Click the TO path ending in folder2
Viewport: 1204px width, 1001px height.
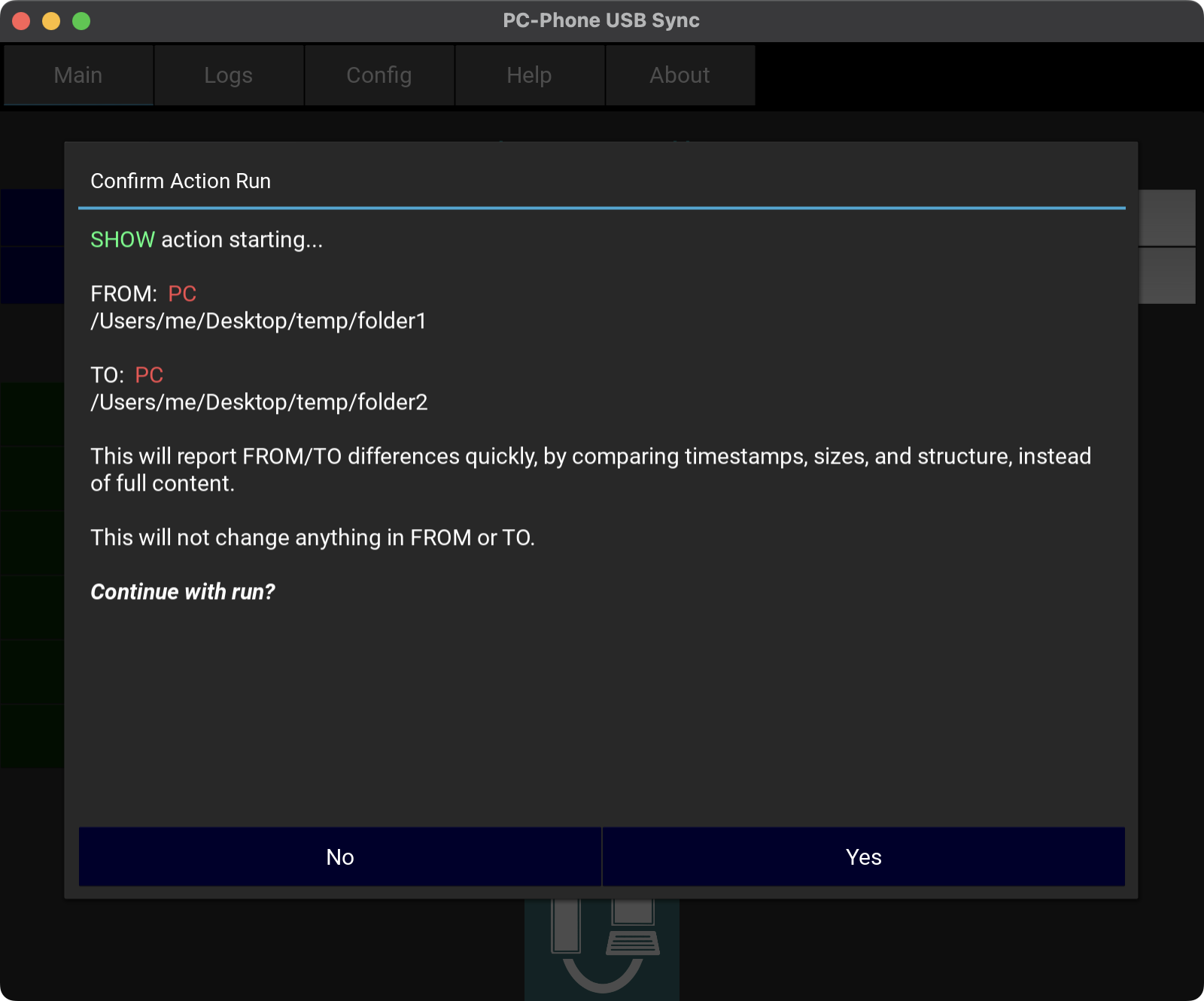(x=259, y=403)
